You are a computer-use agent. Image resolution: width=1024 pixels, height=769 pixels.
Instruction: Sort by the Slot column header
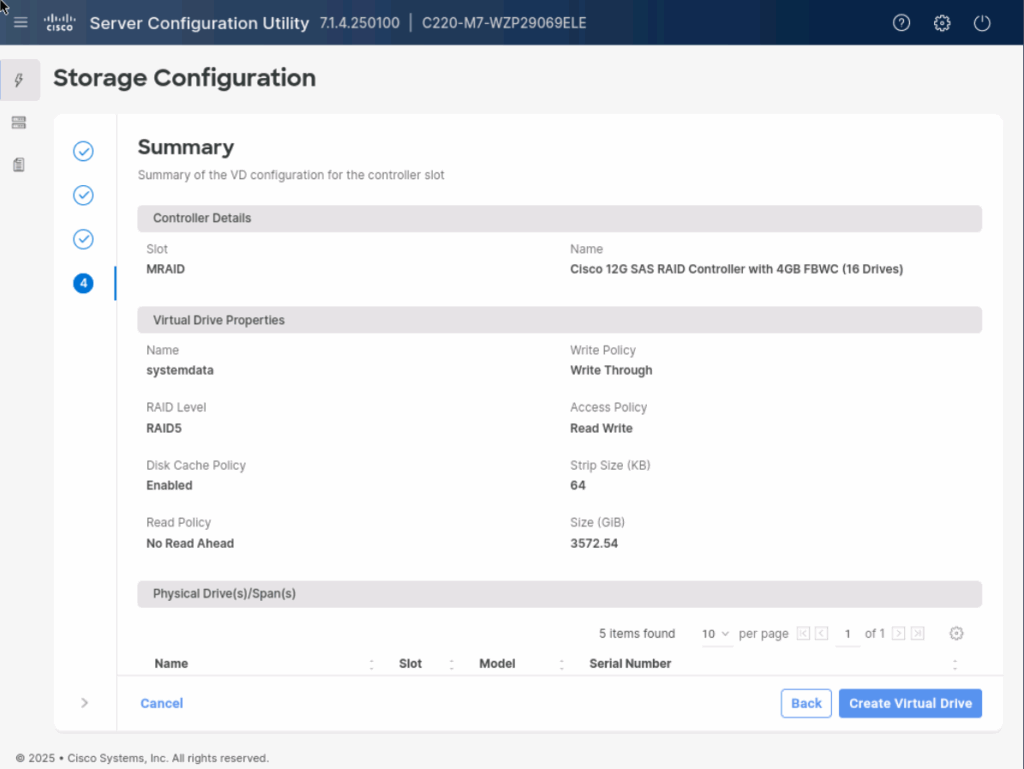click(410, 663)
